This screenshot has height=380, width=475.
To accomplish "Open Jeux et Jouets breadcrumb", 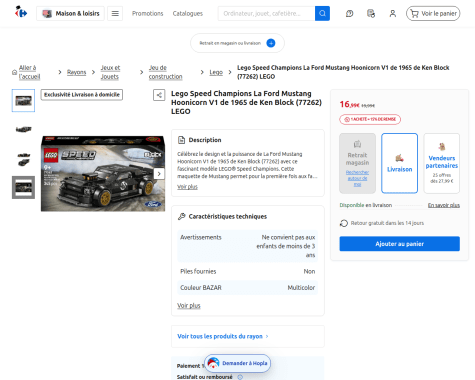I will [x=110, y=72].
